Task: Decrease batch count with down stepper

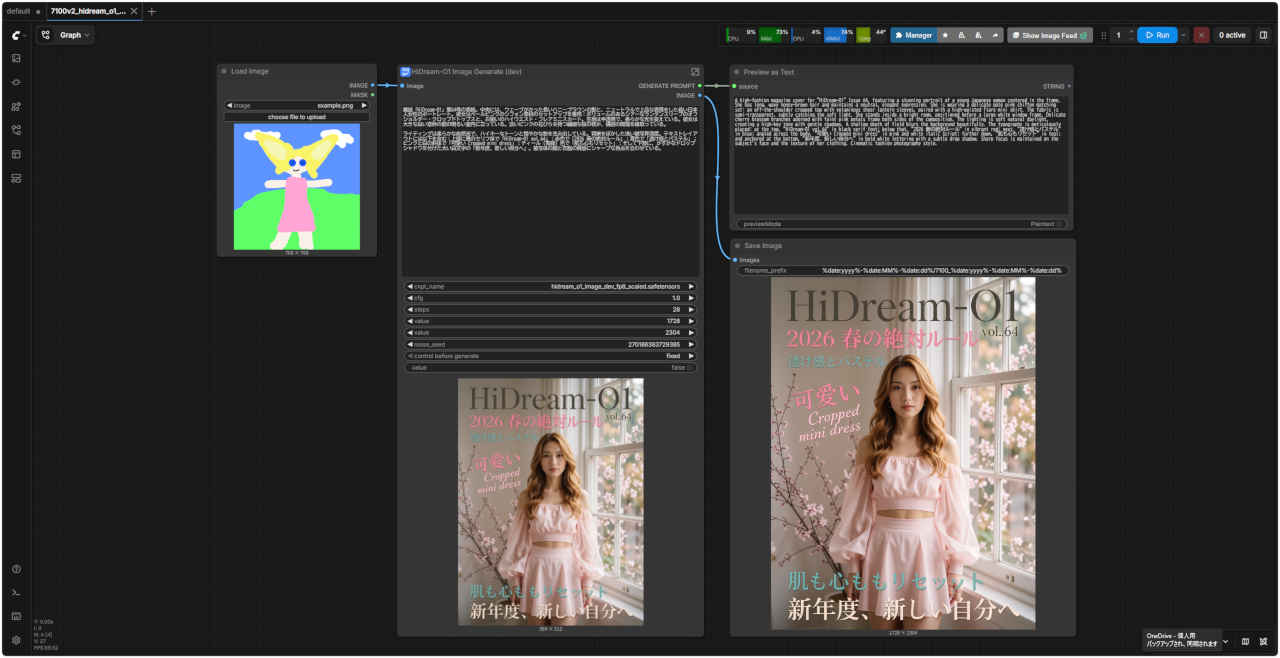Action: pos(1131,39)
